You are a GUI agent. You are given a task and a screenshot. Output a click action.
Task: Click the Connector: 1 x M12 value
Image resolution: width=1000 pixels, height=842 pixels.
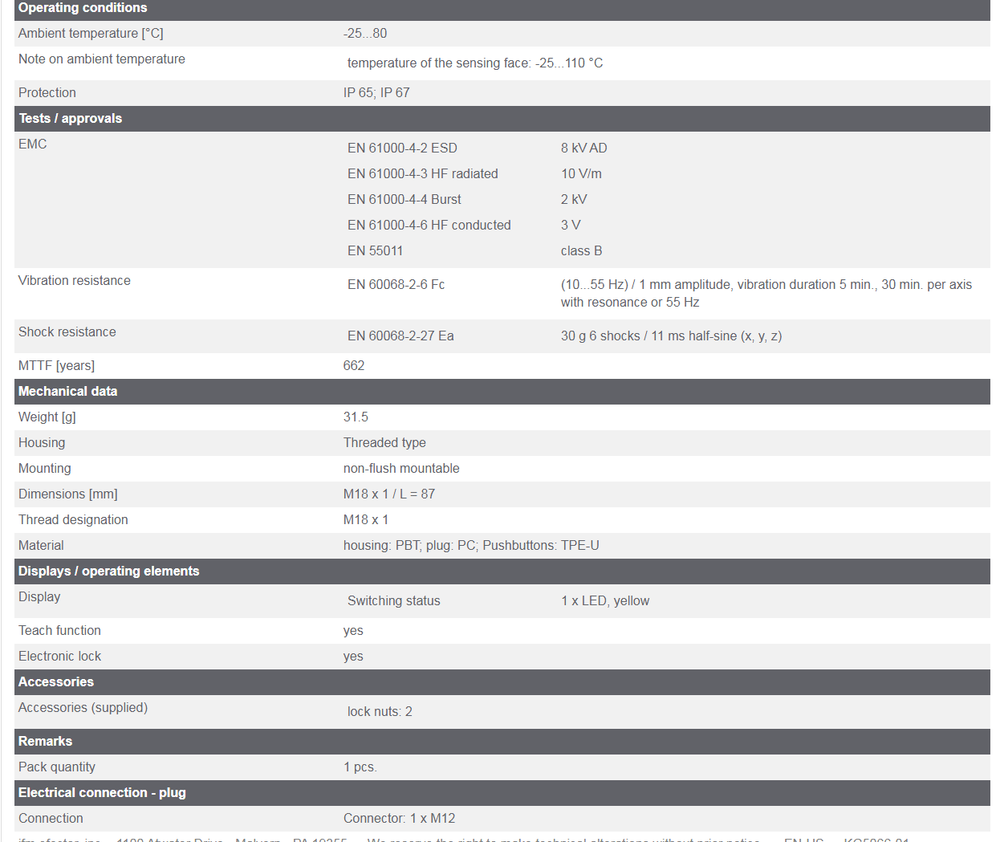coord(399,818)
